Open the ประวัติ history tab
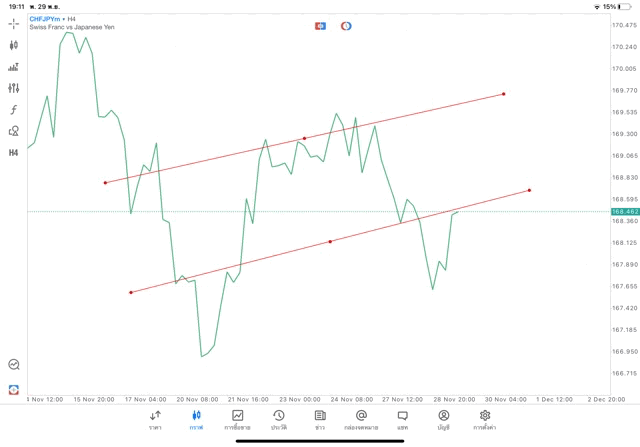This screenshot has width=640, height=447. point(279,420)
